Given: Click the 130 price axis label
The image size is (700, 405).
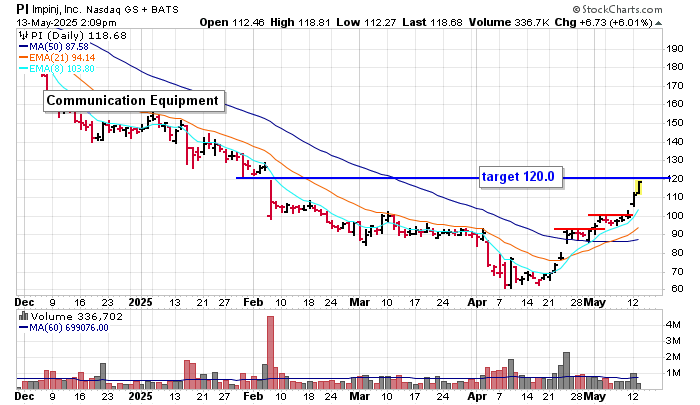Looking at the screenshot, I should (675, 160).
